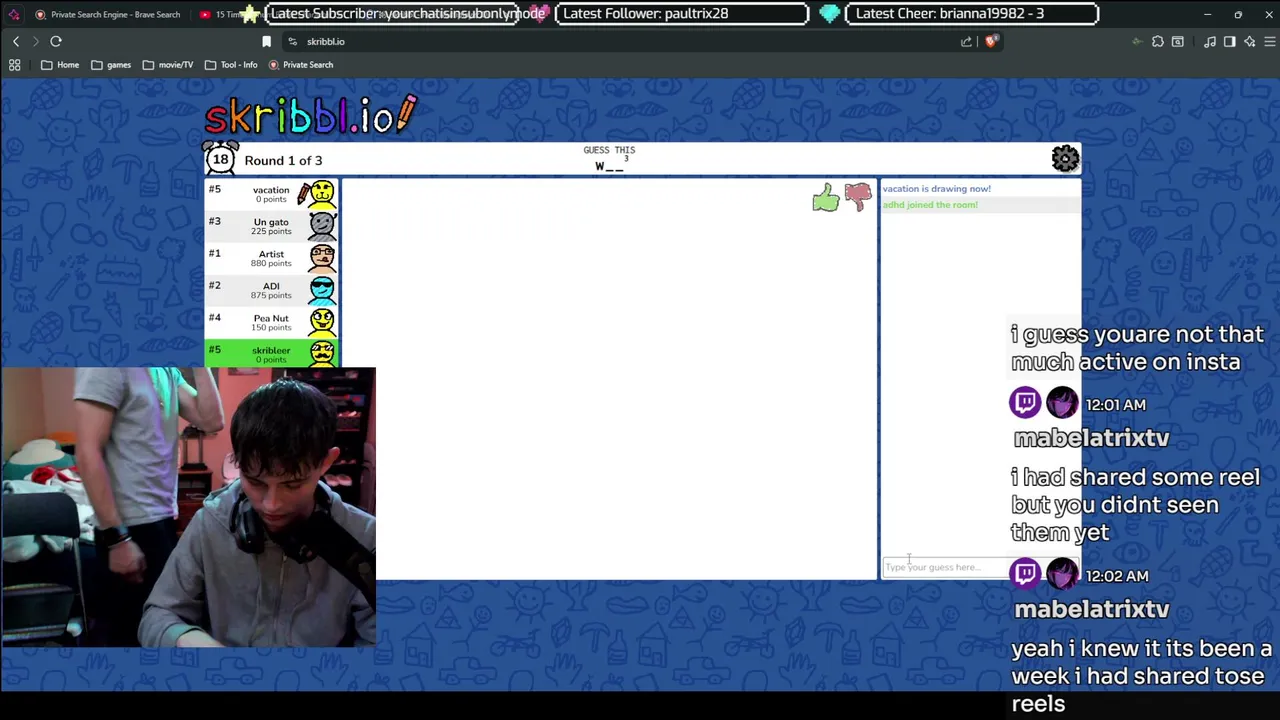
Task: Click Latest Cheer brianna19982 banner
Action: click(972, 14)
